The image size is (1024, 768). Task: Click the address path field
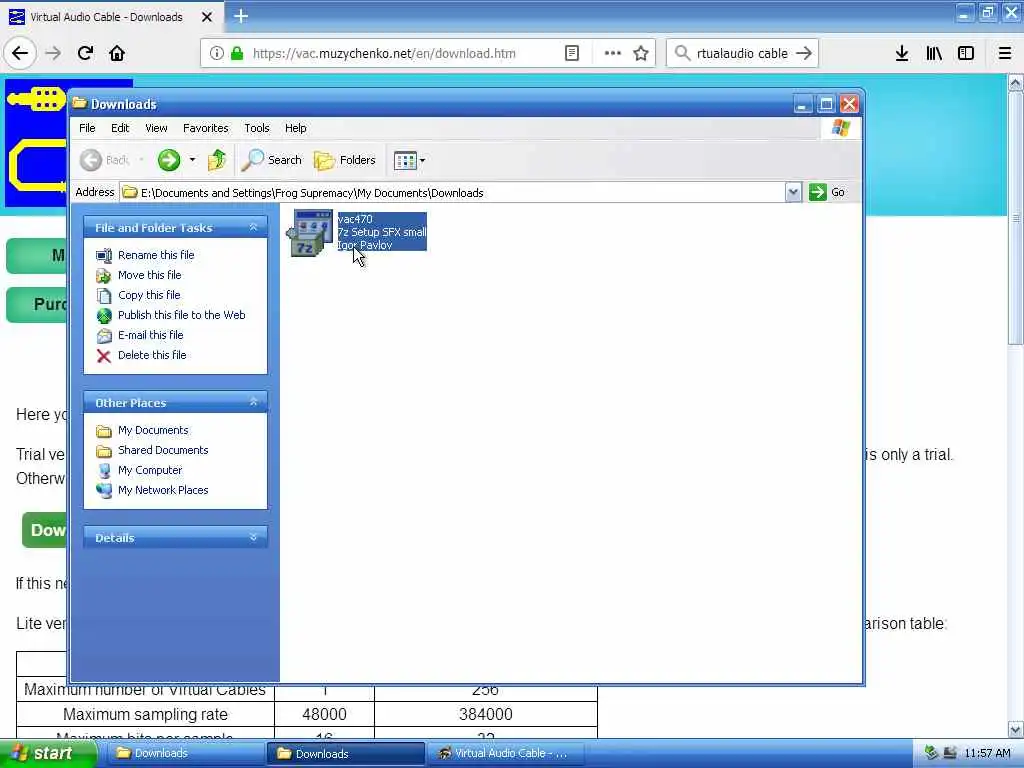coord(453,193)
